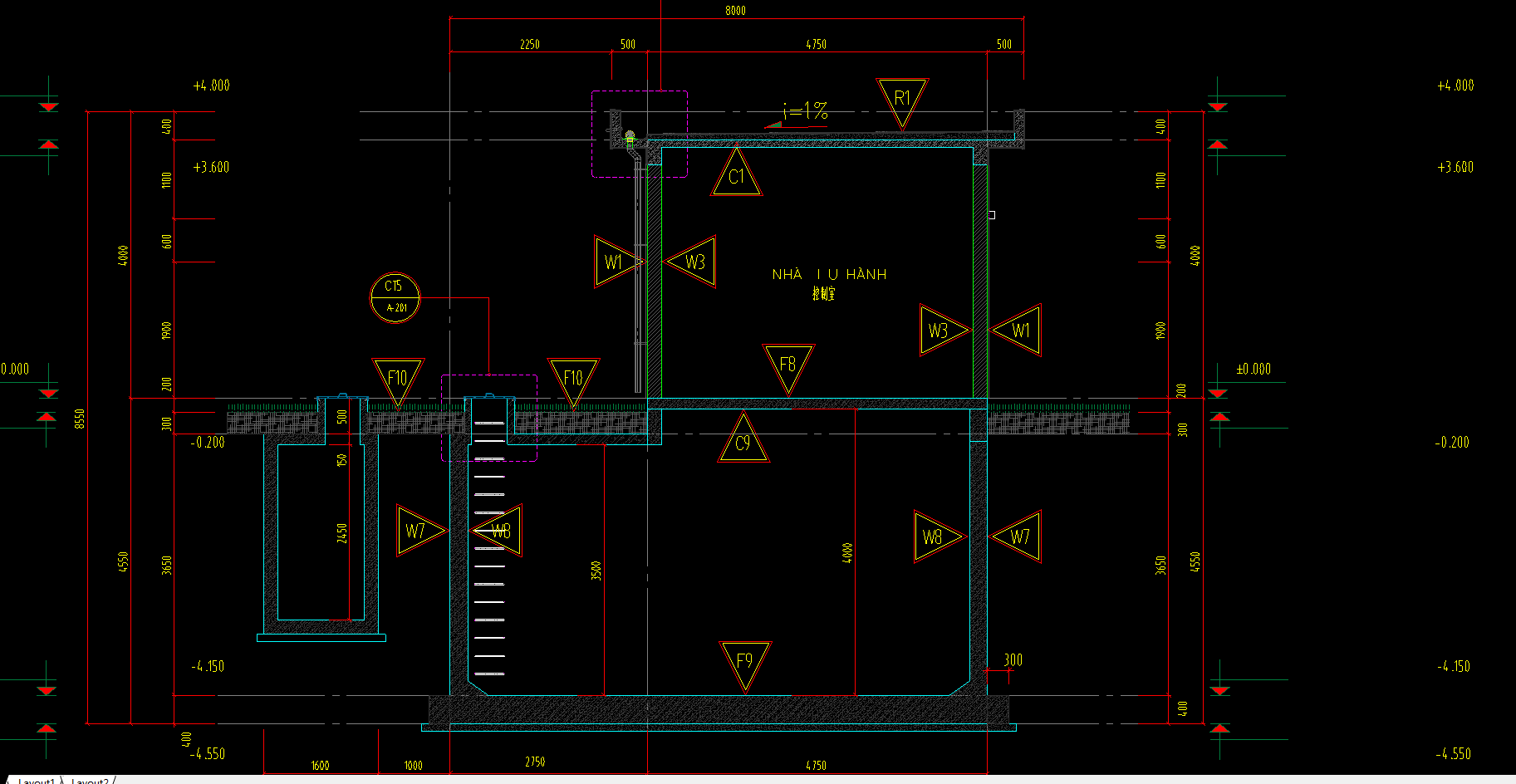
Task: Select the 150 dimension above 2450
Action: tap(341, 459)
